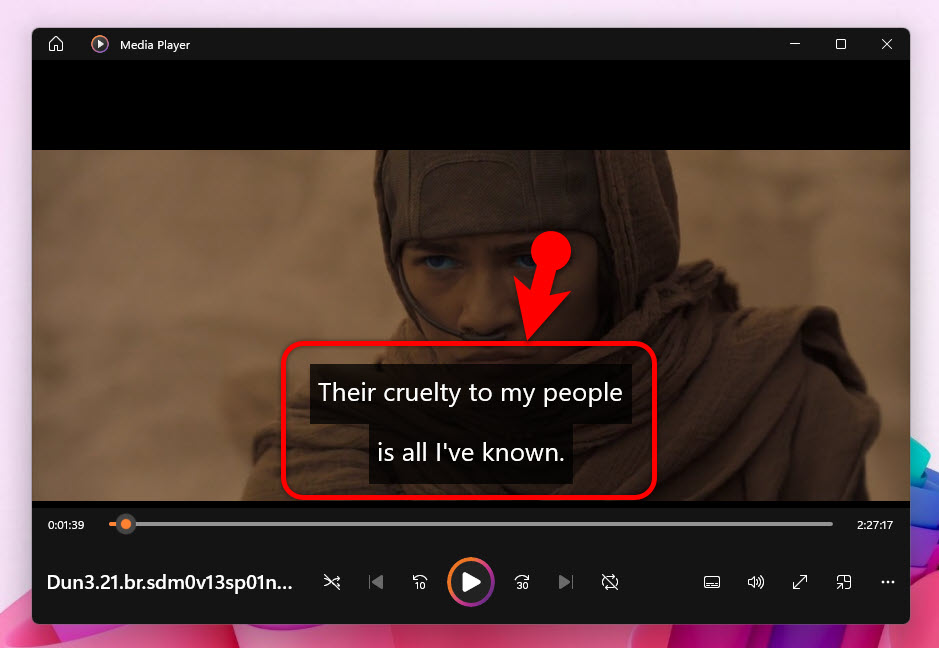939x648 pixels.
Task: Skip forward 30 seconds
Action: tap(522, 582)
